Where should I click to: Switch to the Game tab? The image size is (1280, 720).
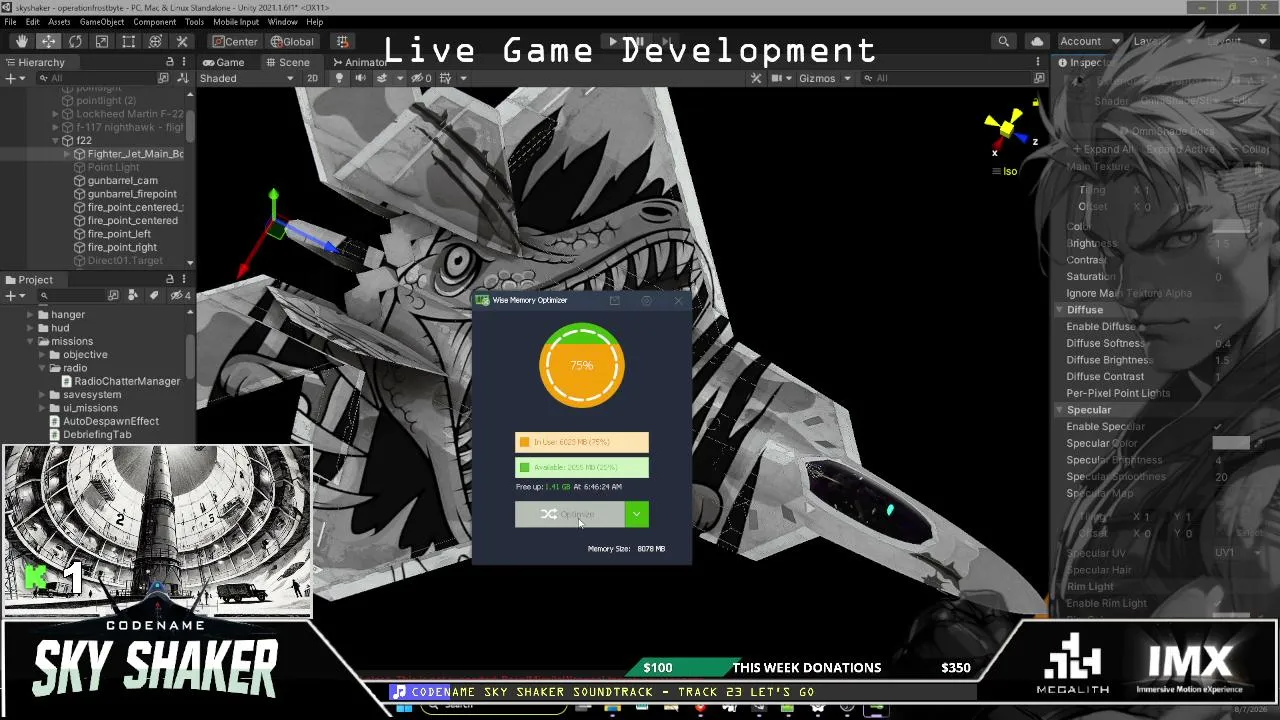tap(223, 62)
